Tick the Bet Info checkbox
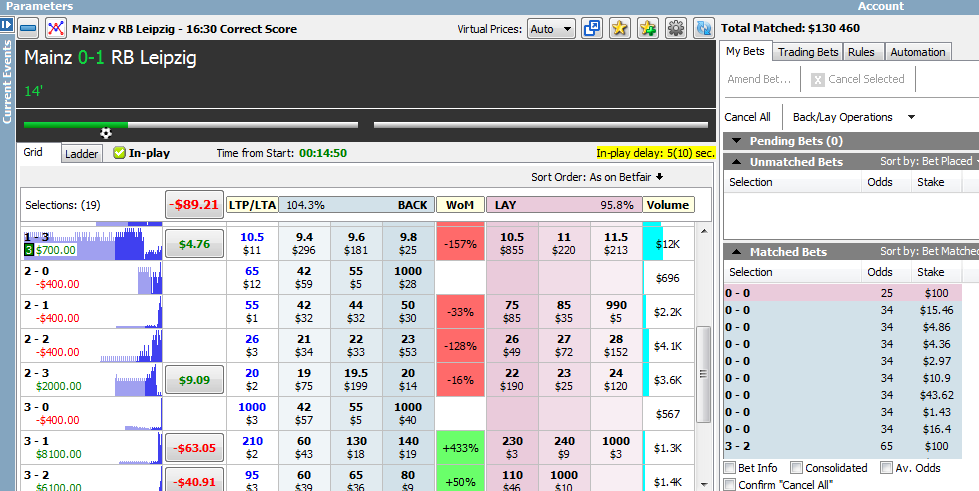The height and width of the screenshot is (491, 979). (x=729, y=468)
